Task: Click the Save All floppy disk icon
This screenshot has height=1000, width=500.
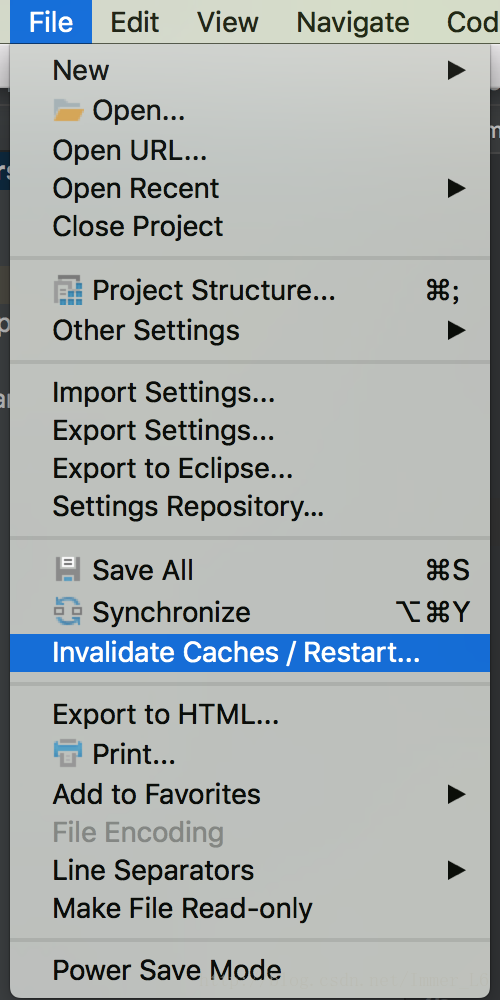Action: click(x=68, y=570)
